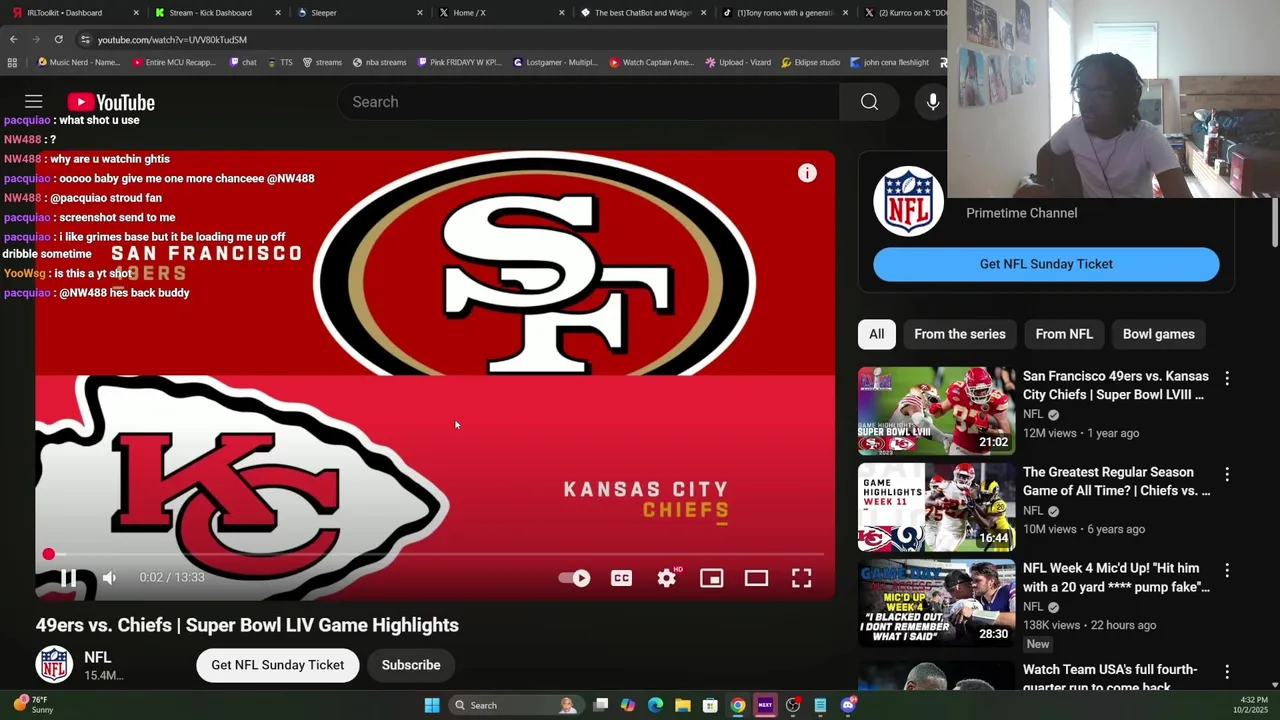Switch to the Sleeper browser tab
Image resolution: width=1280 pixels, height=720 pixels.
coord(360,13)
